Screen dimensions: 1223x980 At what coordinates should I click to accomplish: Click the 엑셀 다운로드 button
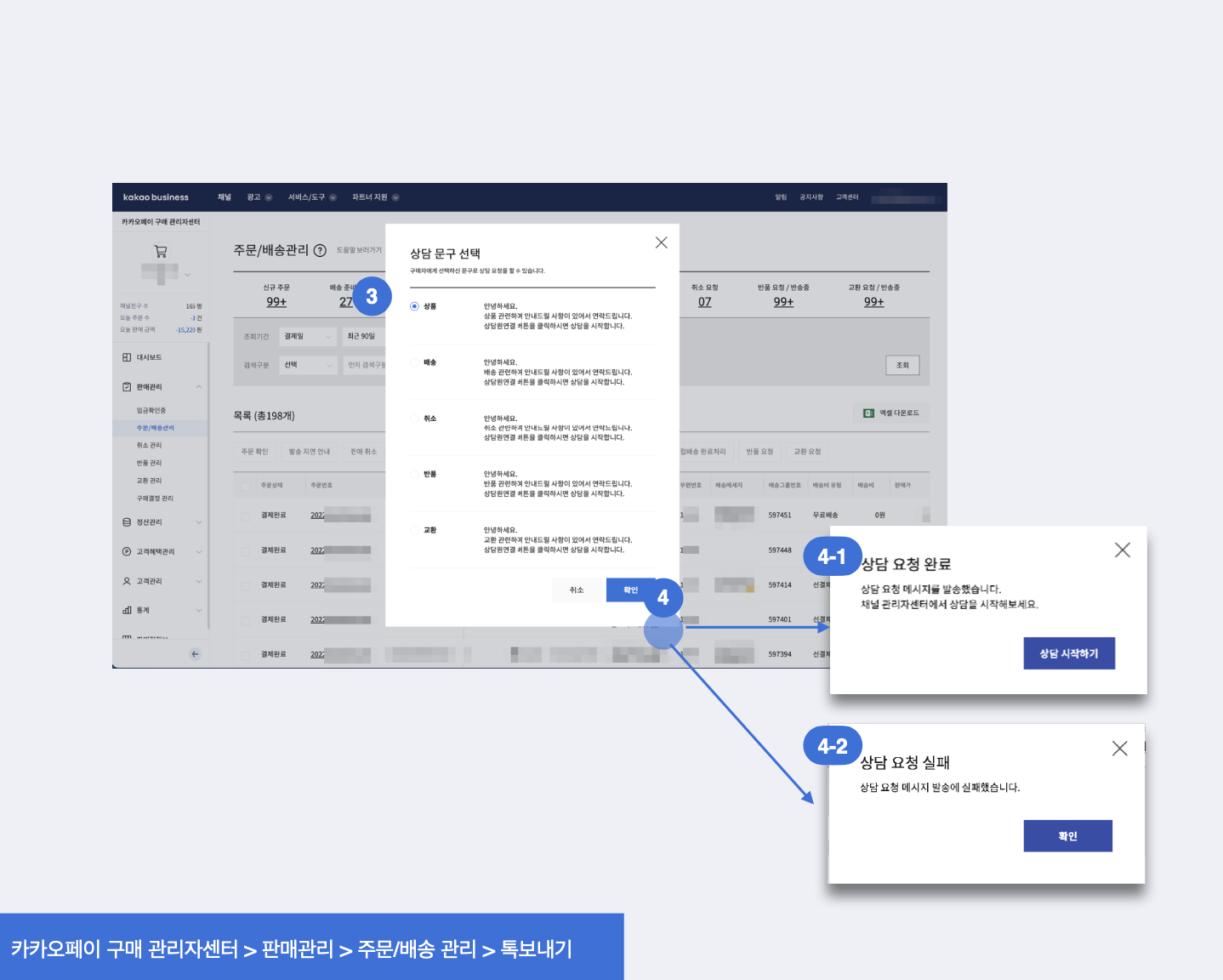coord(891,413)
